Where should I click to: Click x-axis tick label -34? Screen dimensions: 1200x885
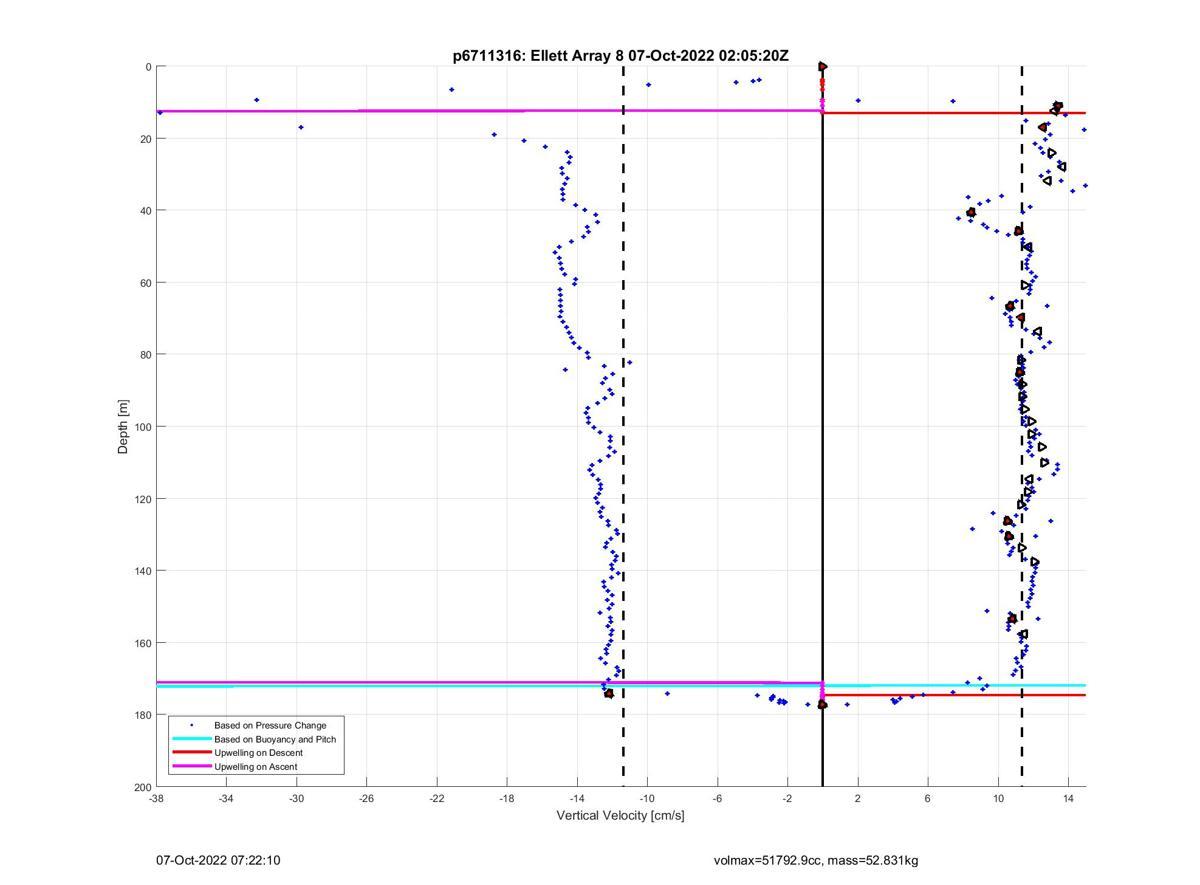(x=226, y=798)
